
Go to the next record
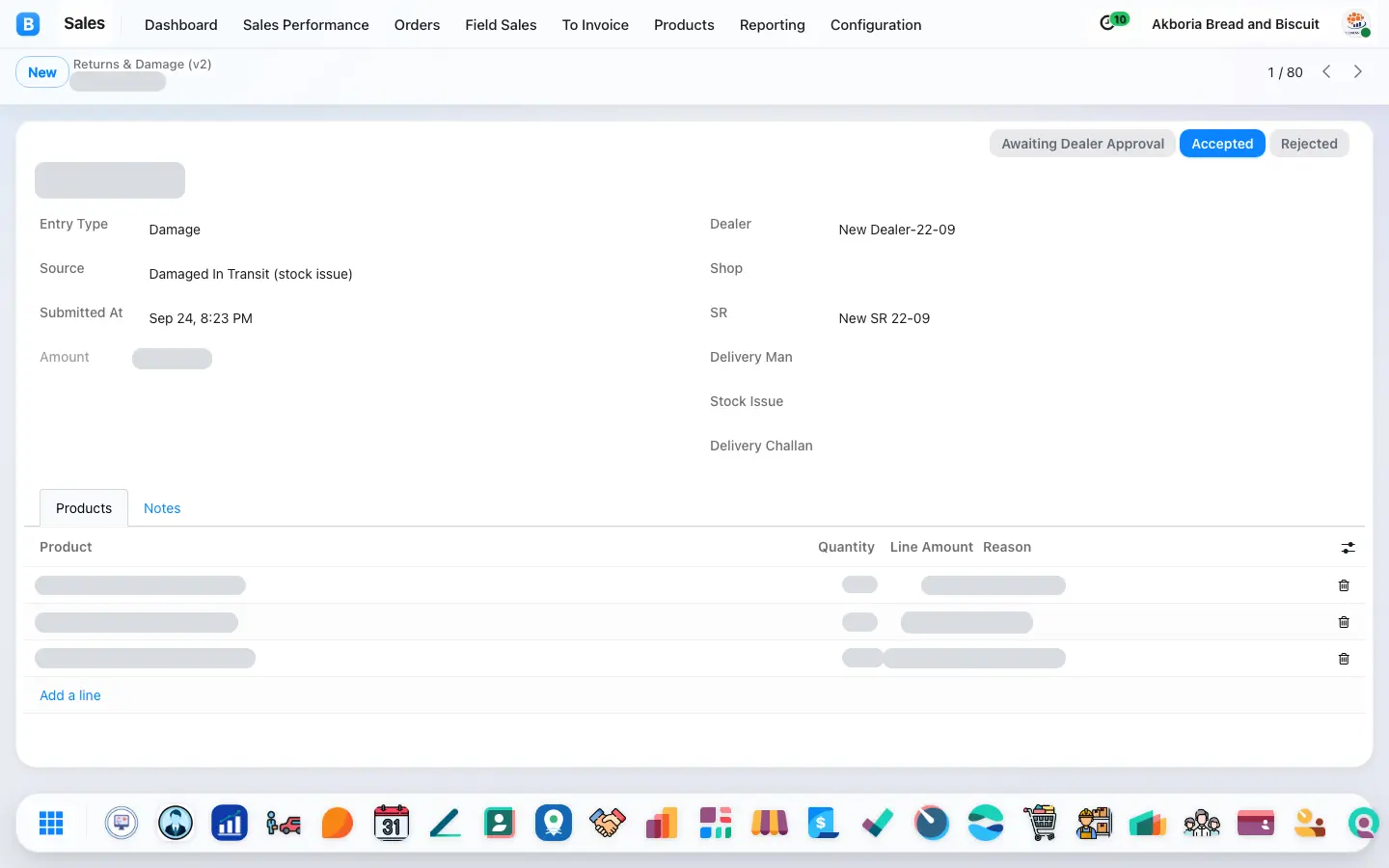coord(1358,72)
